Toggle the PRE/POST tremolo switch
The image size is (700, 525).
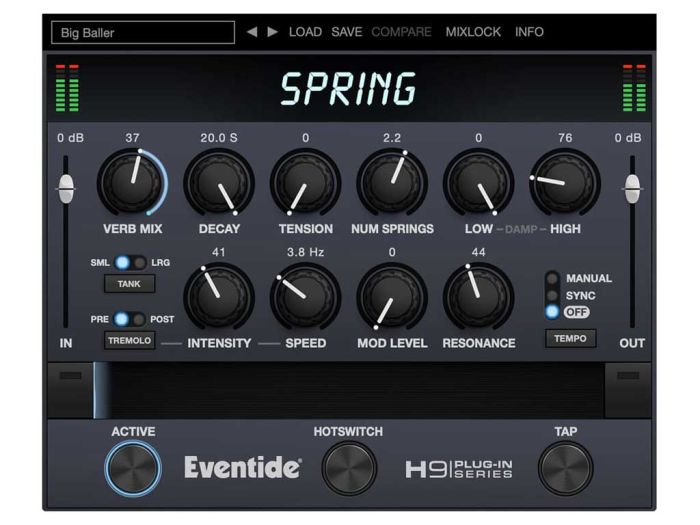pos(129,319)
